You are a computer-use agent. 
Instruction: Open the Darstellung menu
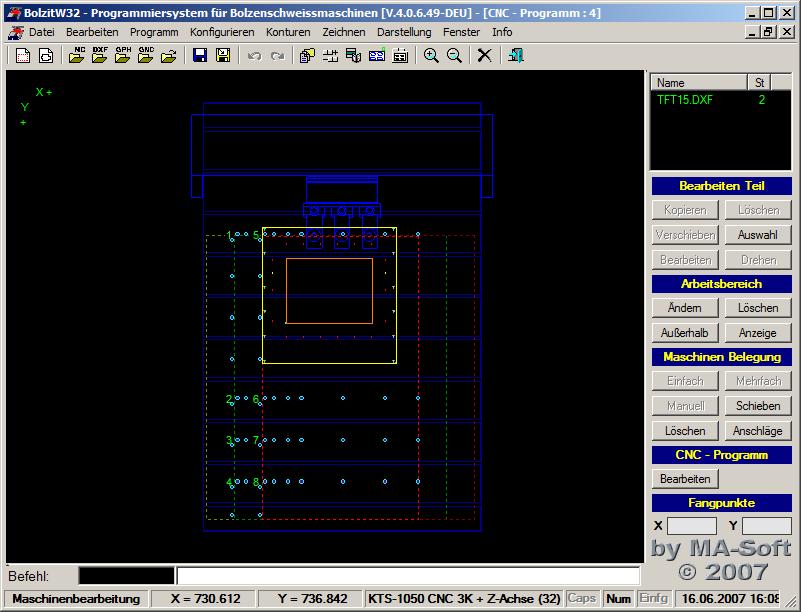point(404,32)
